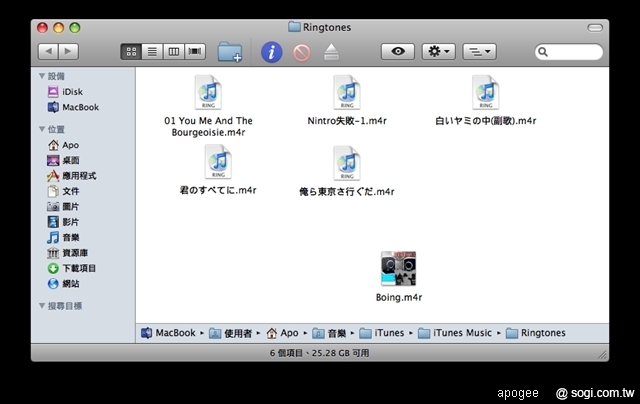The image size is (640, 404).
Task: Open 影片 in the sidebar
Action: click(63, 222)
